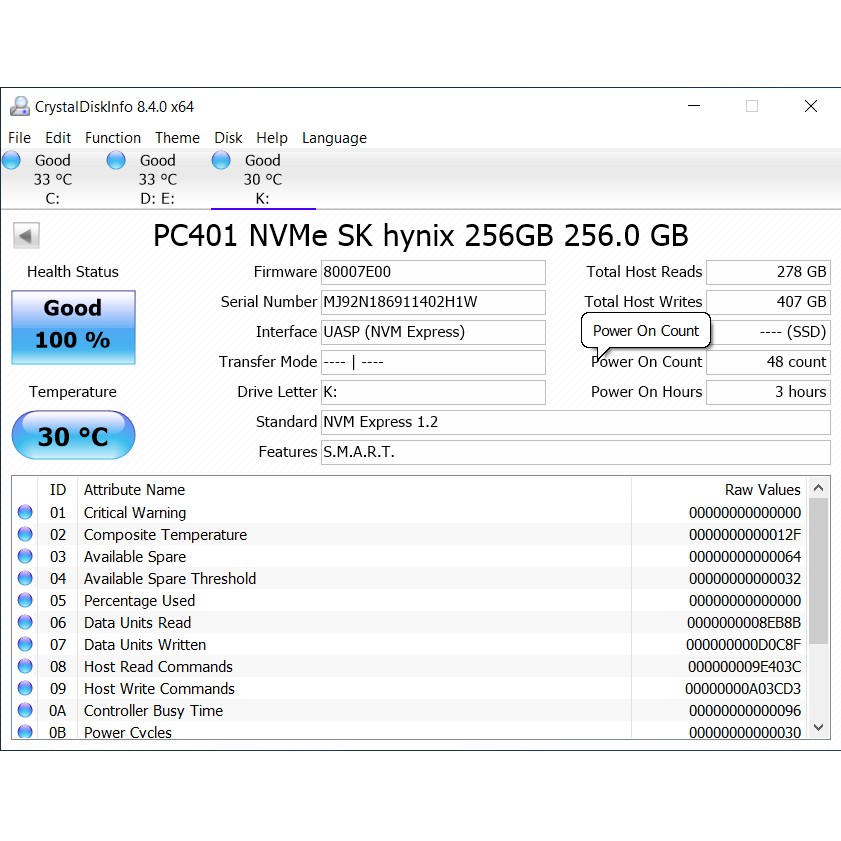The width and height of the screenshot is (841, 841).
Task: Open the Help menu
Action: click(x=272, y=137)
